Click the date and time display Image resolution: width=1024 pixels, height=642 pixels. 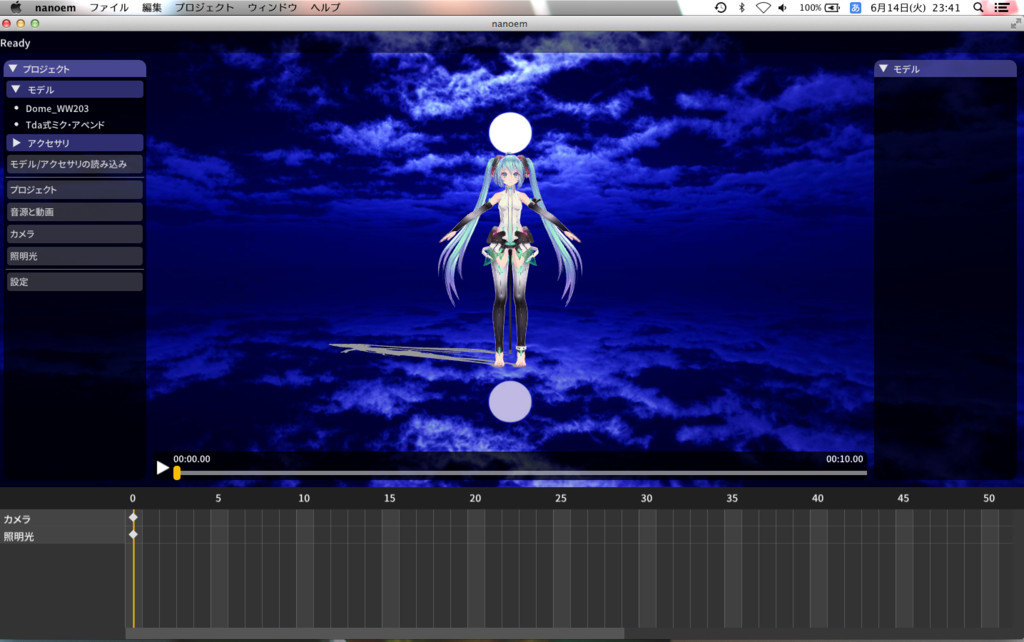pos(915,8)
